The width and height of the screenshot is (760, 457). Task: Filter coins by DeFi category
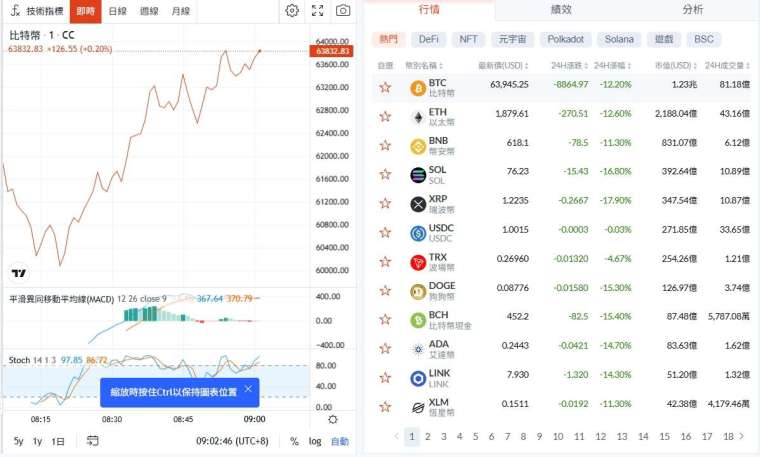[428, 39]
